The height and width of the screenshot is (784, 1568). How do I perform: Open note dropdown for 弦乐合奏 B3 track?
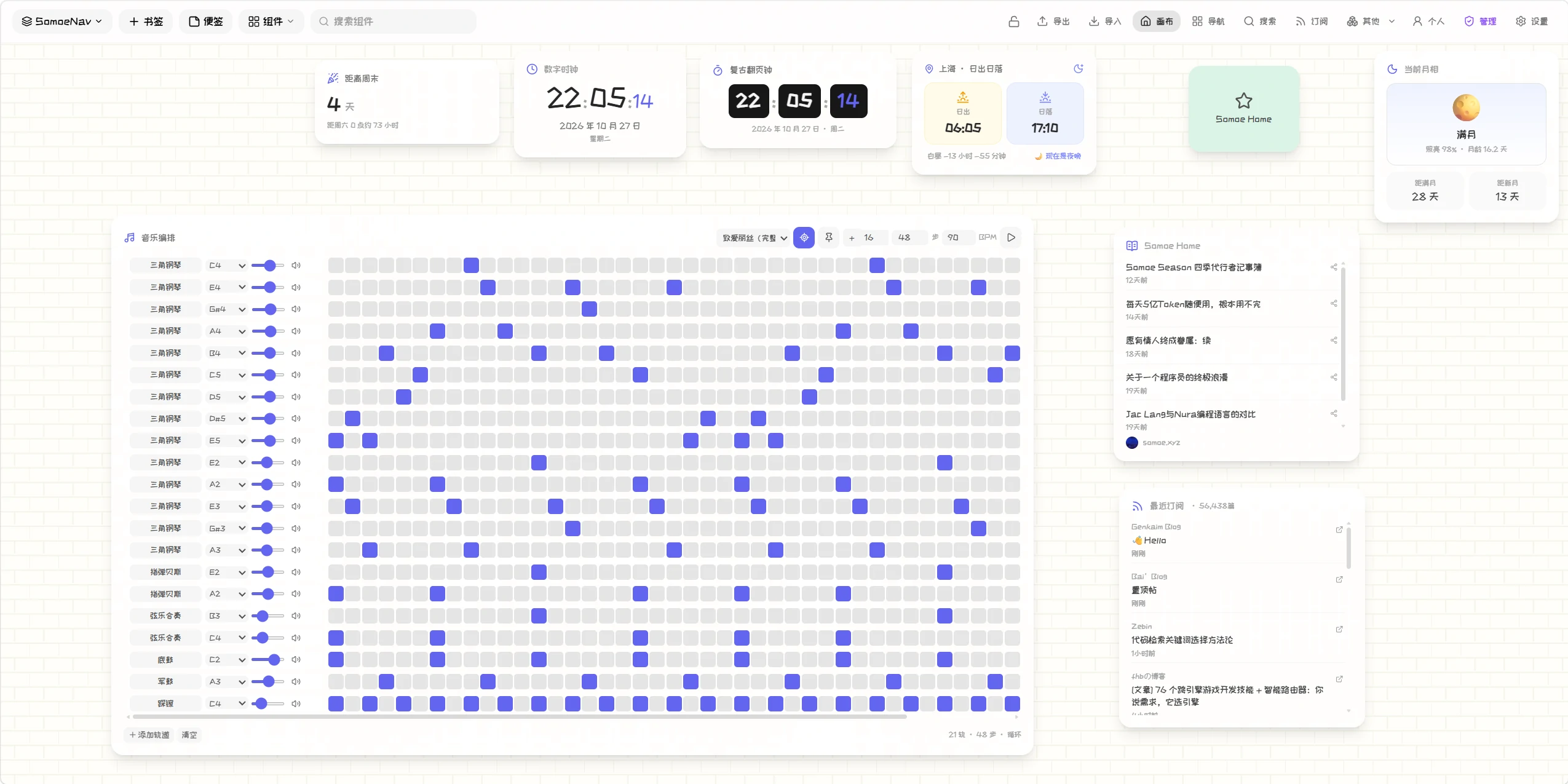tap(227, 616)
